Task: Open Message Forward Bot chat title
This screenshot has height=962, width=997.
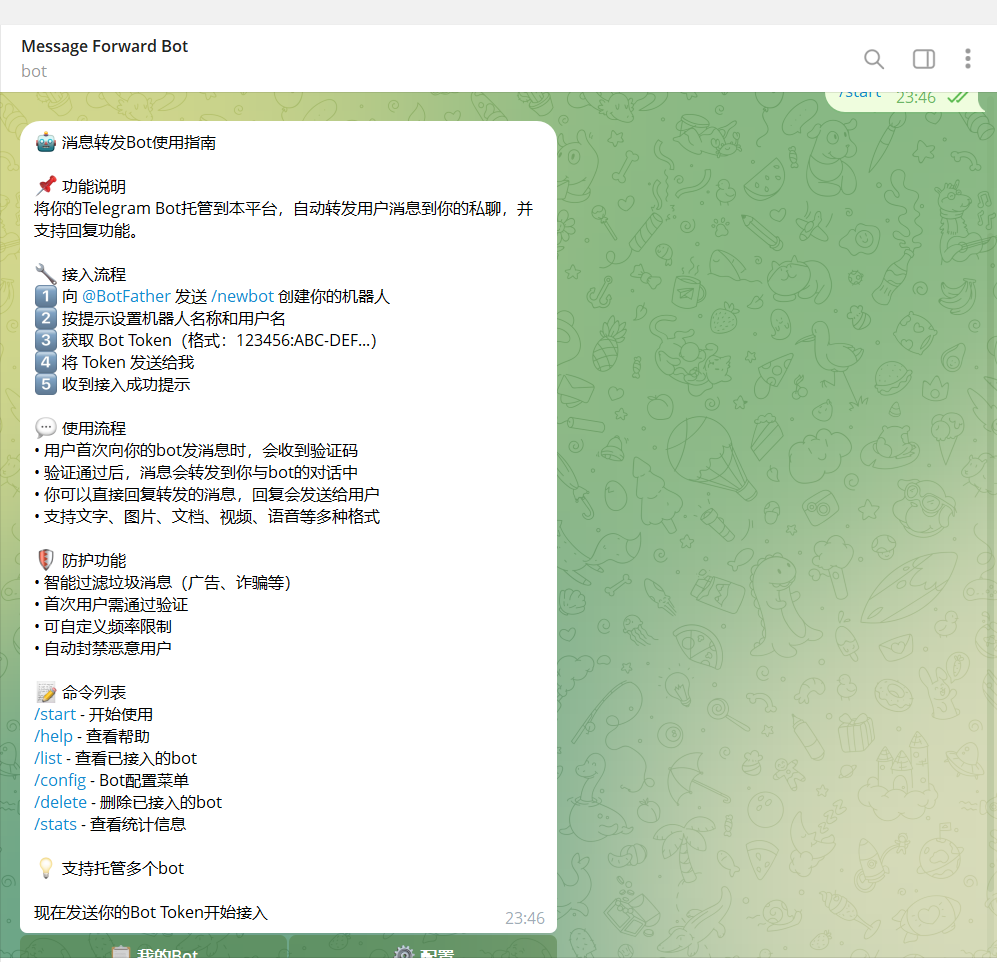Action: [x=104, y=46]
